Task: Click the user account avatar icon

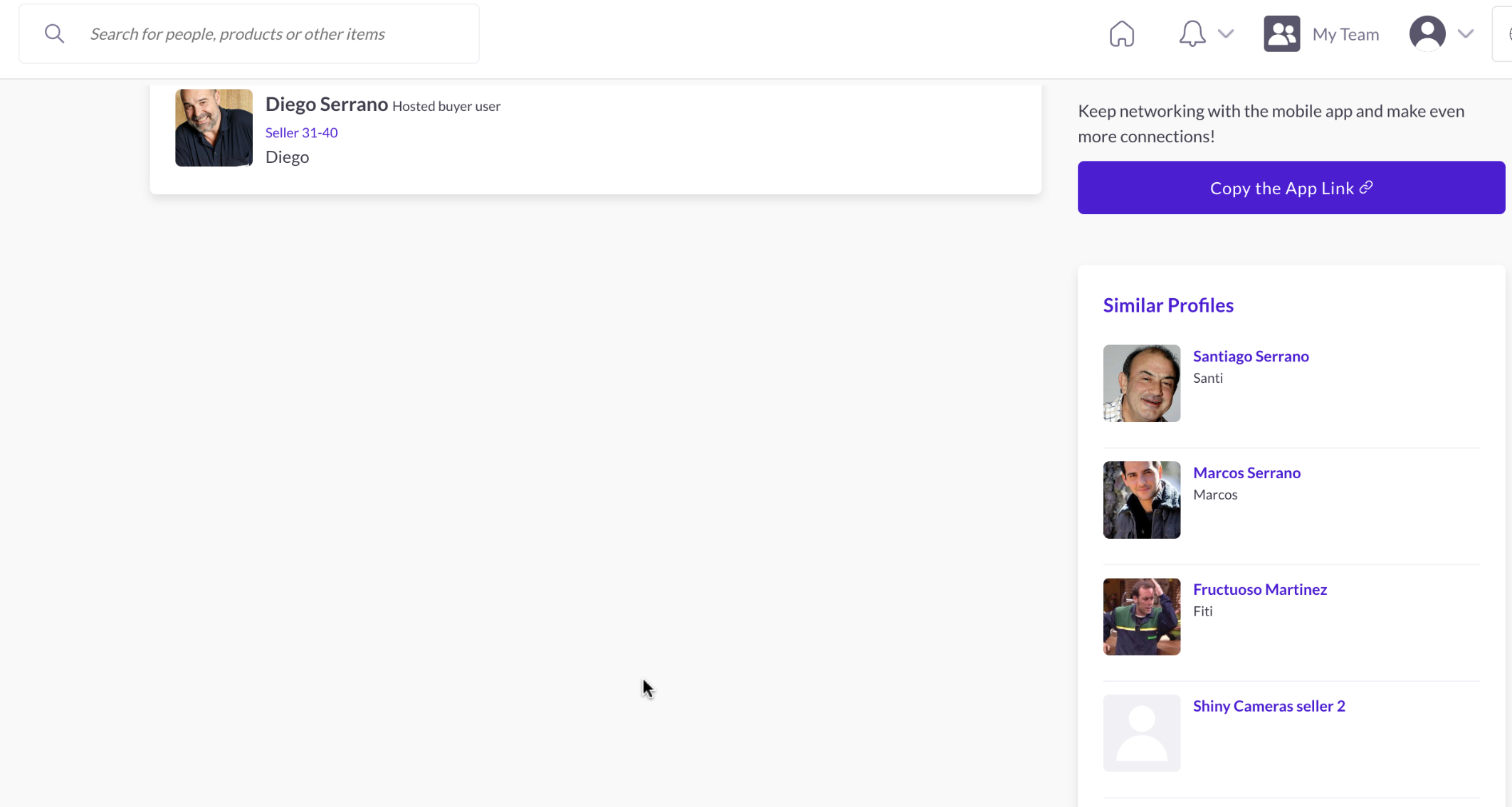Action: (1427, 33)
